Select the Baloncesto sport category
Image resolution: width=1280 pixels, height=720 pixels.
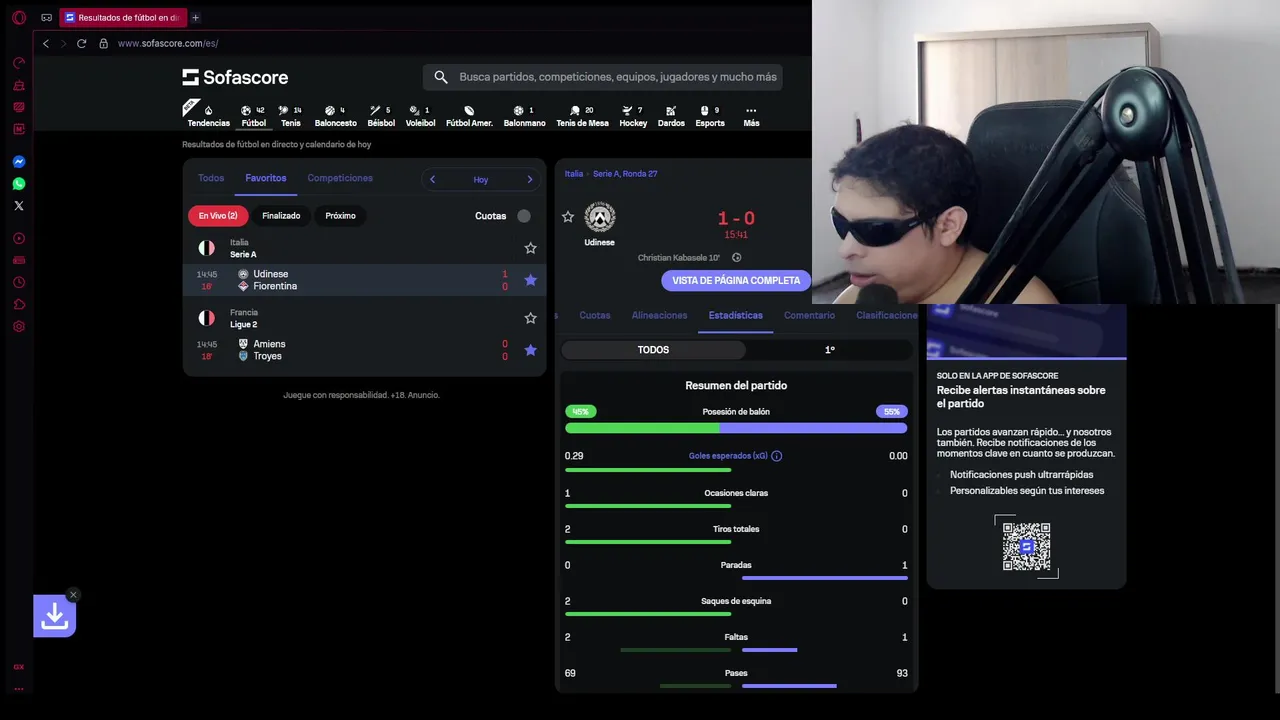(x=335, y=117)
